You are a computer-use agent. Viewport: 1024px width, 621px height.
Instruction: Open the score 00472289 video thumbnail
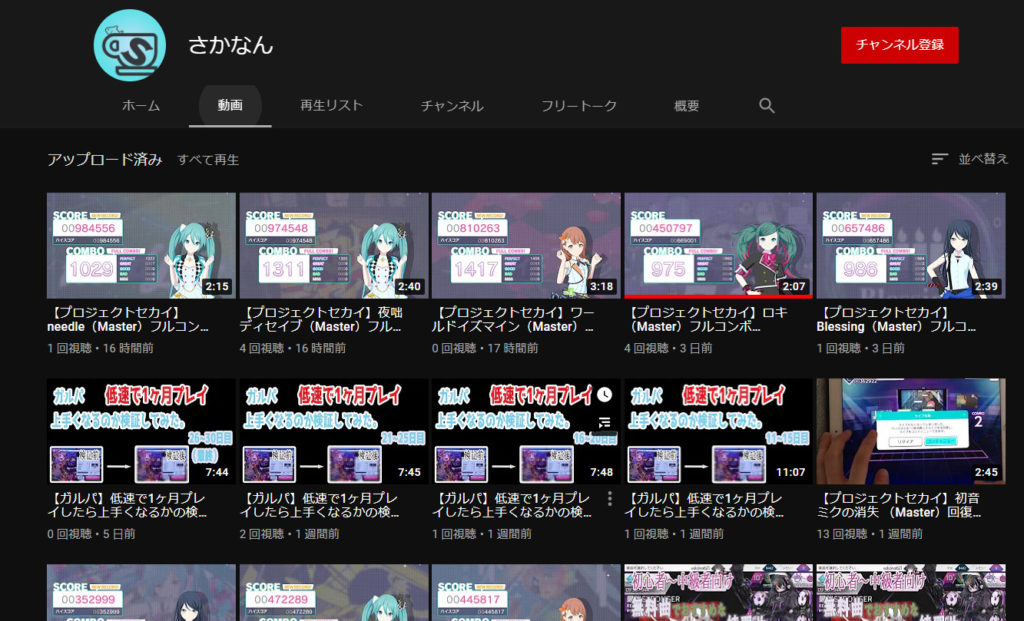coord(334,593)
